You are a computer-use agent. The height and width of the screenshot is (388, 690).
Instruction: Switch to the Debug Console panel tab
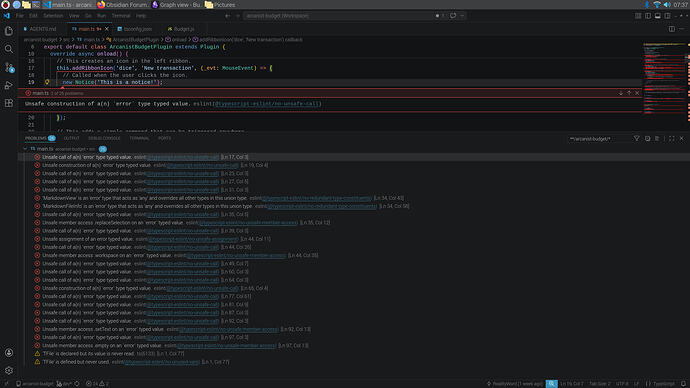coord(104,138)
